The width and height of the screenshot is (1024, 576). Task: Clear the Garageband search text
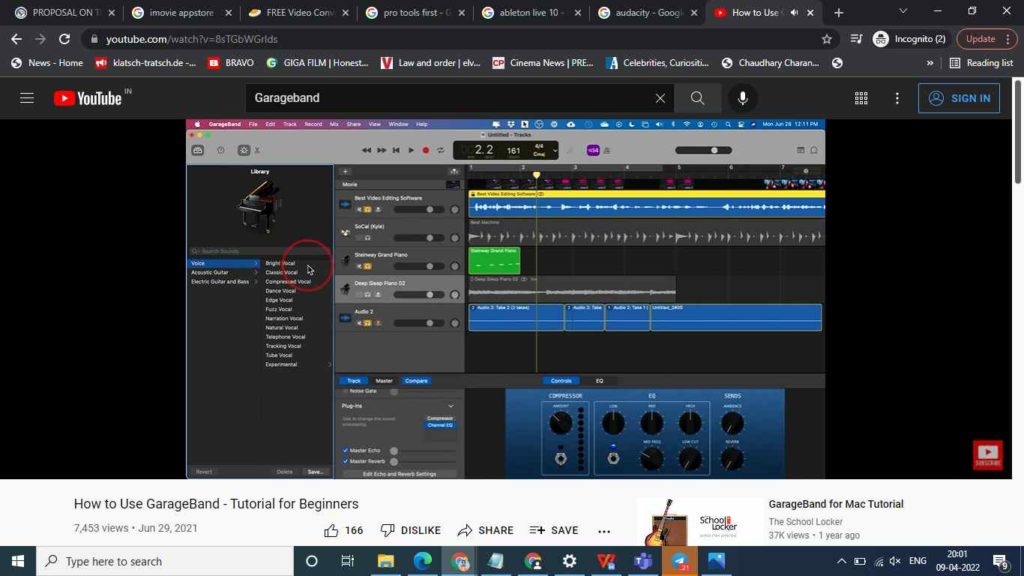[660, 98]
